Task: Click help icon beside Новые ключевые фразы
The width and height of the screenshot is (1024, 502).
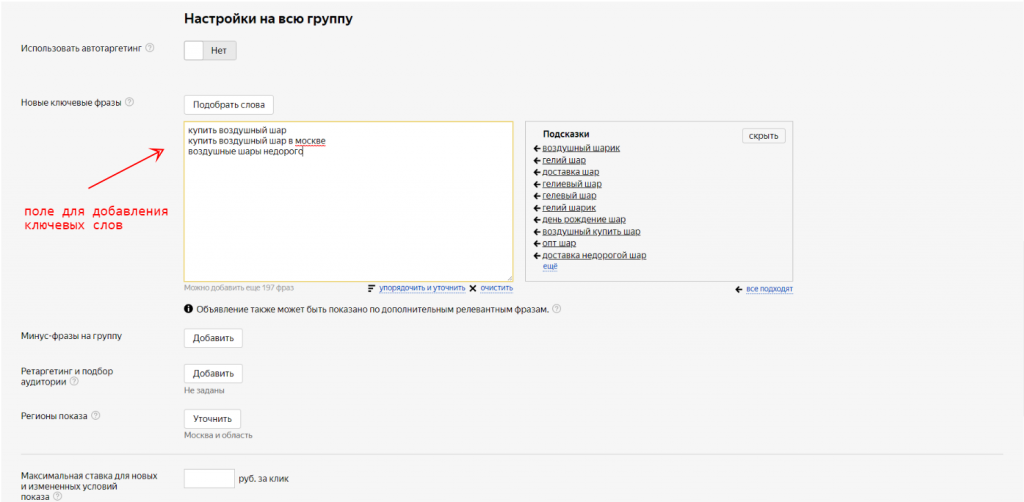Action: coord(129,102)
